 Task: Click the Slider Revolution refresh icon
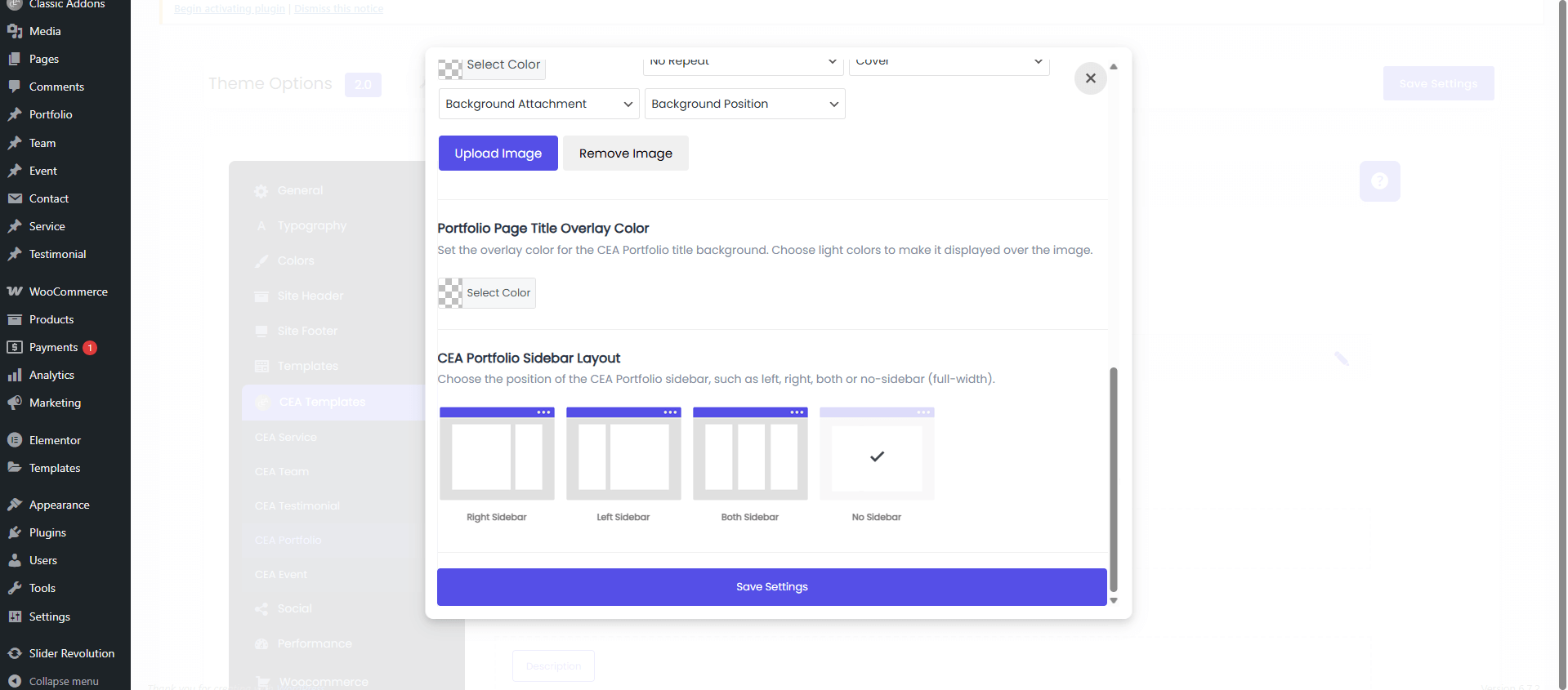click(x=15, y=653)
